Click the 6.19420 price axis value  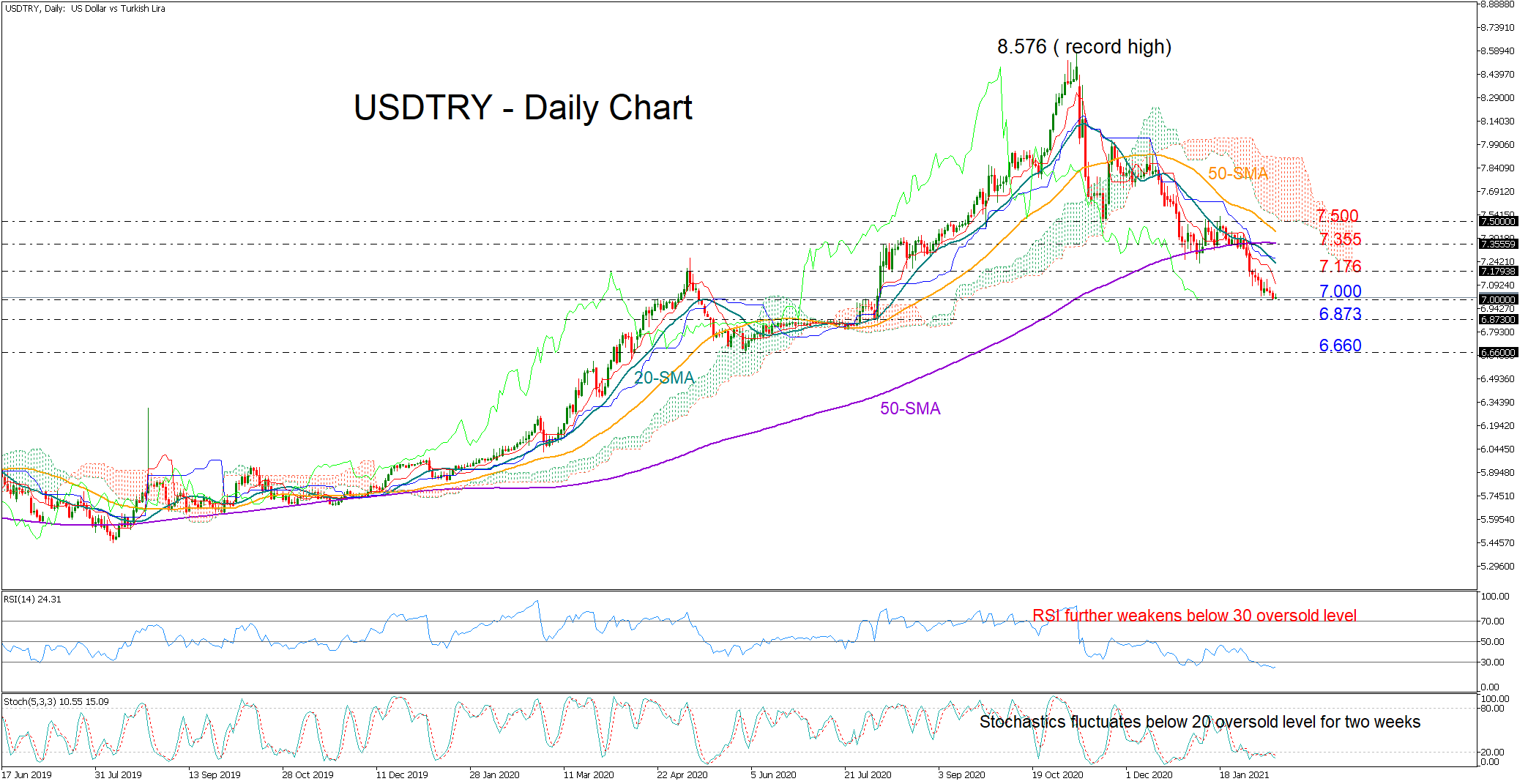pos(1497,426)
